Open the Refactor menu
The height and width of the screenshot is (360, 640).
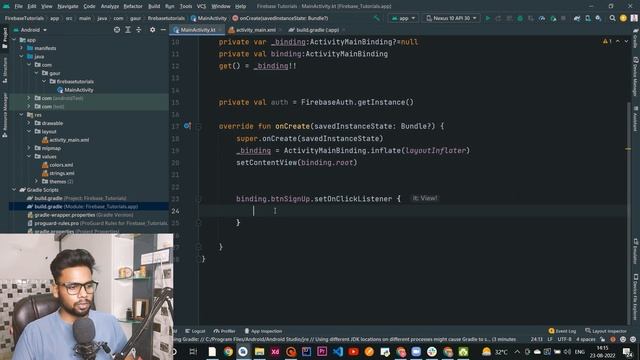133,6
